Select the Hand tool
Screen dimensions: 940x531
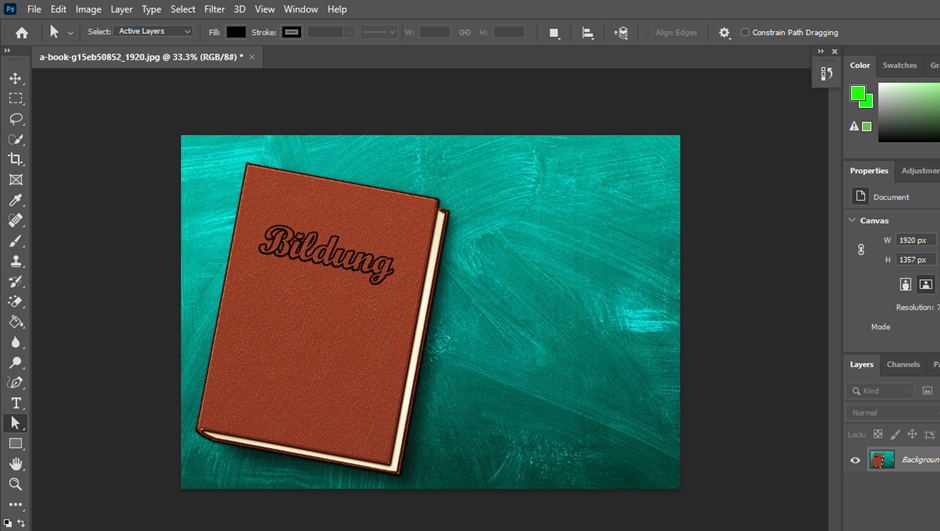point(16,464)
